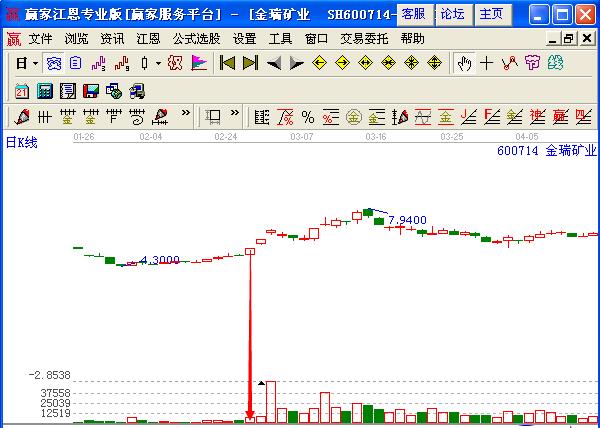Click the teal 线 icon

coord(555,63)
